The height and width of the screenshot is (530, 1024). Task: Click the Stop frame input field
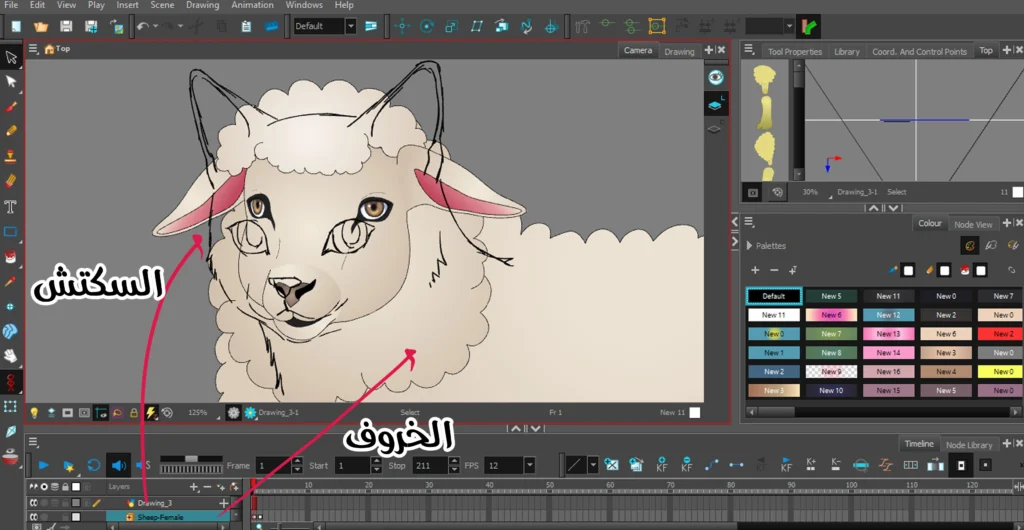[x=429, y=465]
